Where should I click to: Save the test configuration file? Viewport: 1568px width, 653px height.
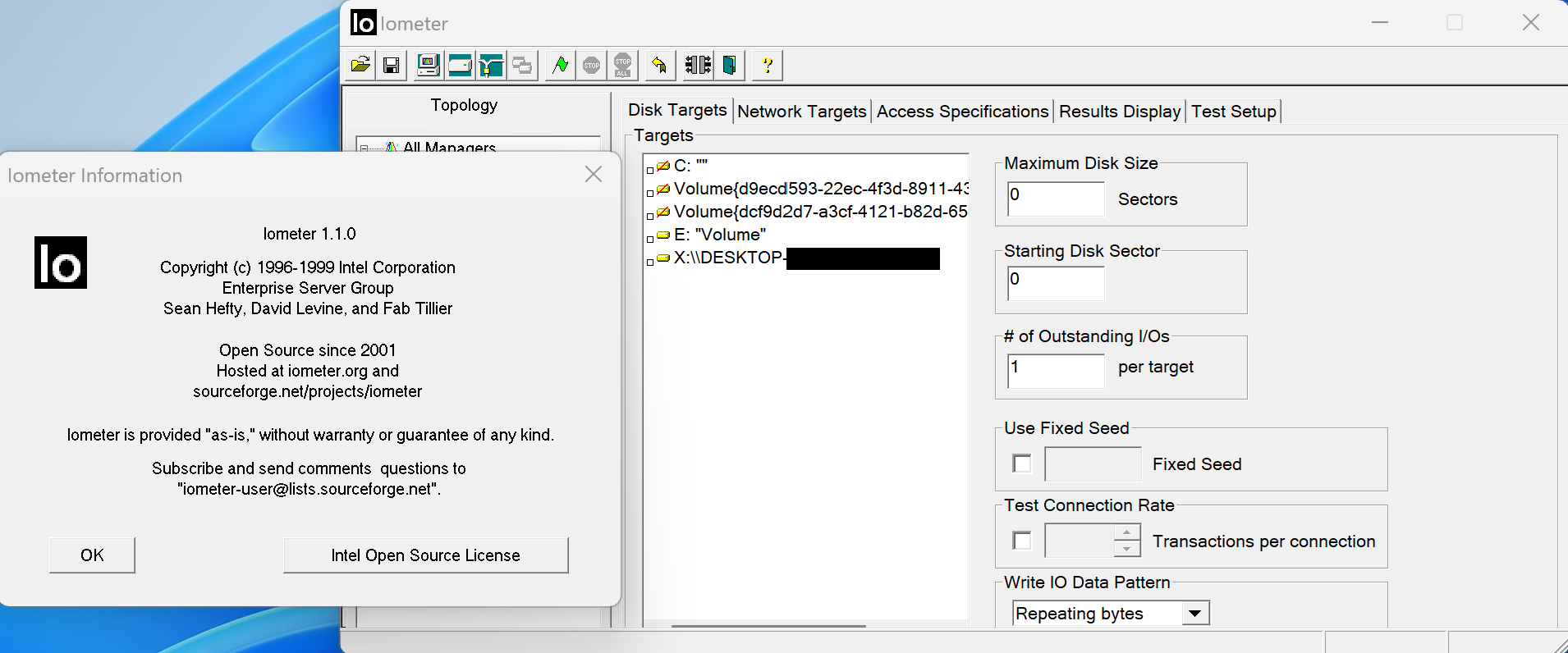coord(392,65)
